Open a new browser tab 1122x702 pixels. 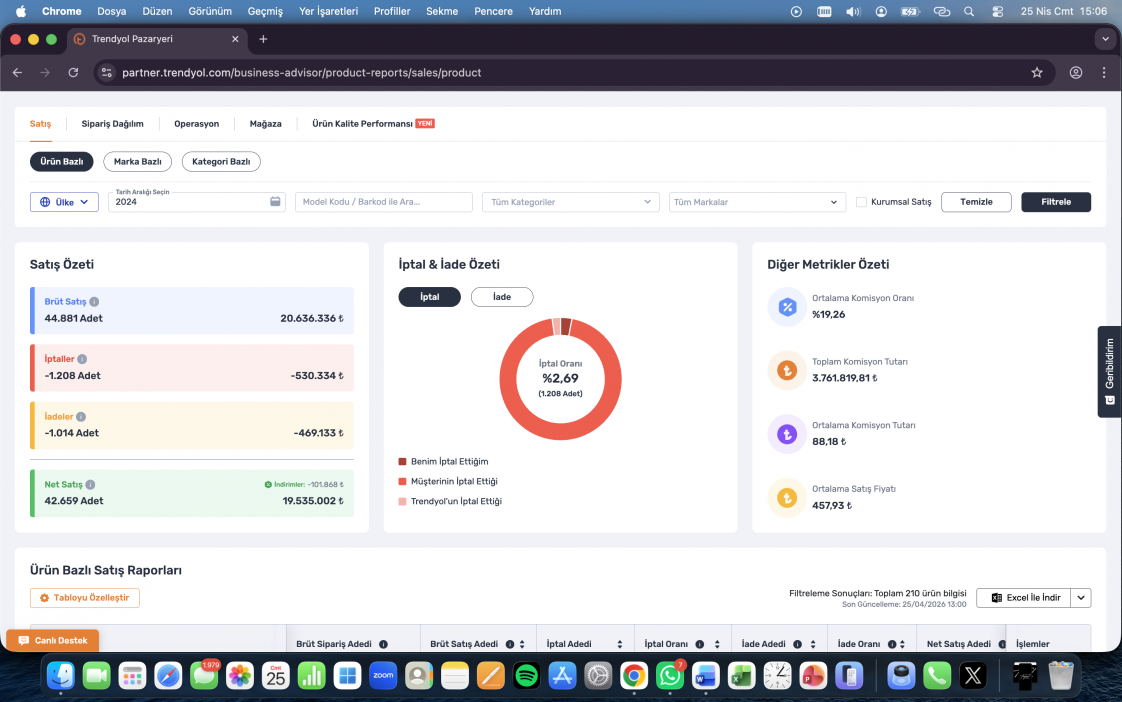tap(263, 39)
